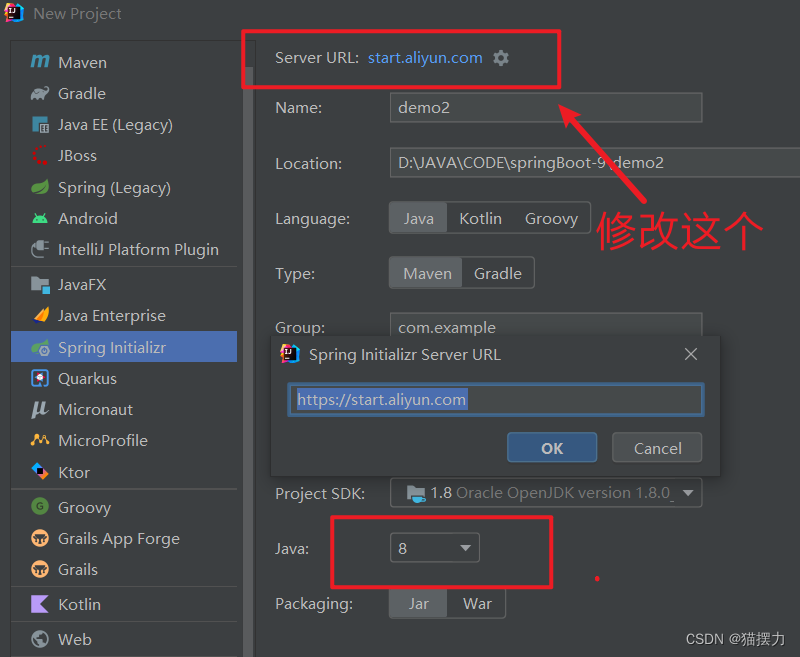Image resolution: width=800 pixels, height=657 pixels.
Task: Click the Android robot icon
Action: coord(40,218)
